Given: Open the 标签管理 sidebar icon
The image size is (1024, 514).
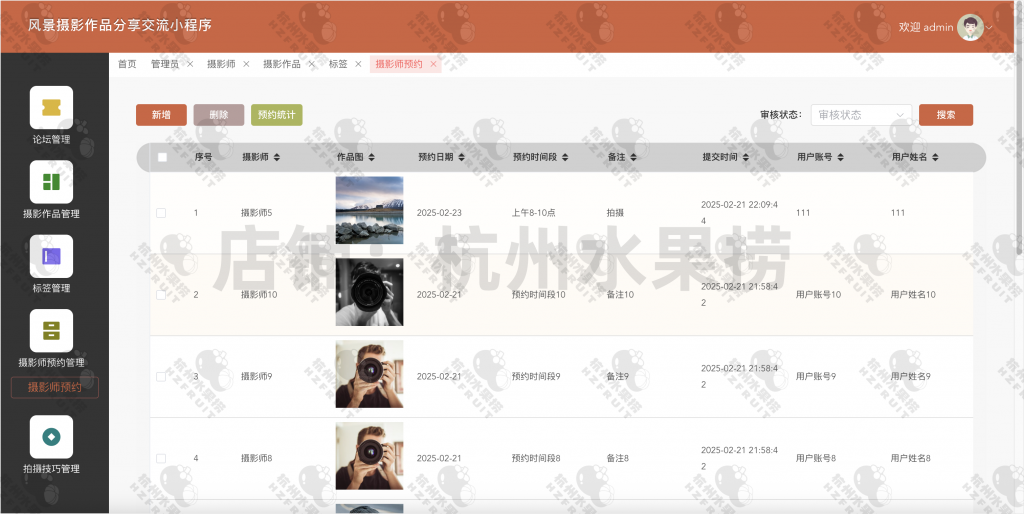Looking at the screenshot, I should (x=51, y=256).
